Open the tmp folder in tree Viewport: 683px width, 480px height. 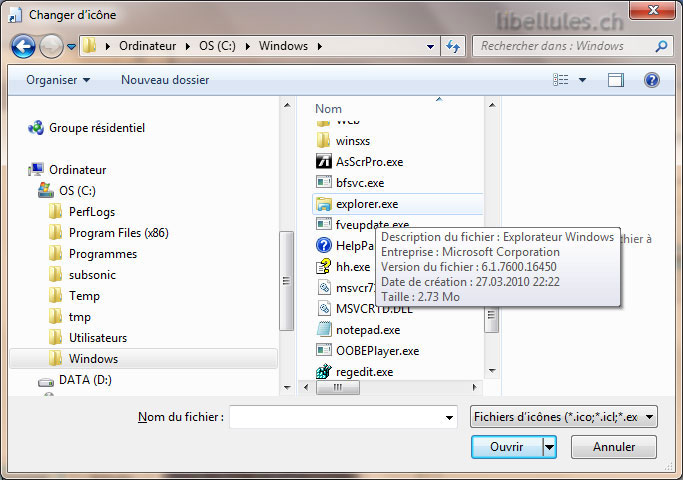point(70,317)
